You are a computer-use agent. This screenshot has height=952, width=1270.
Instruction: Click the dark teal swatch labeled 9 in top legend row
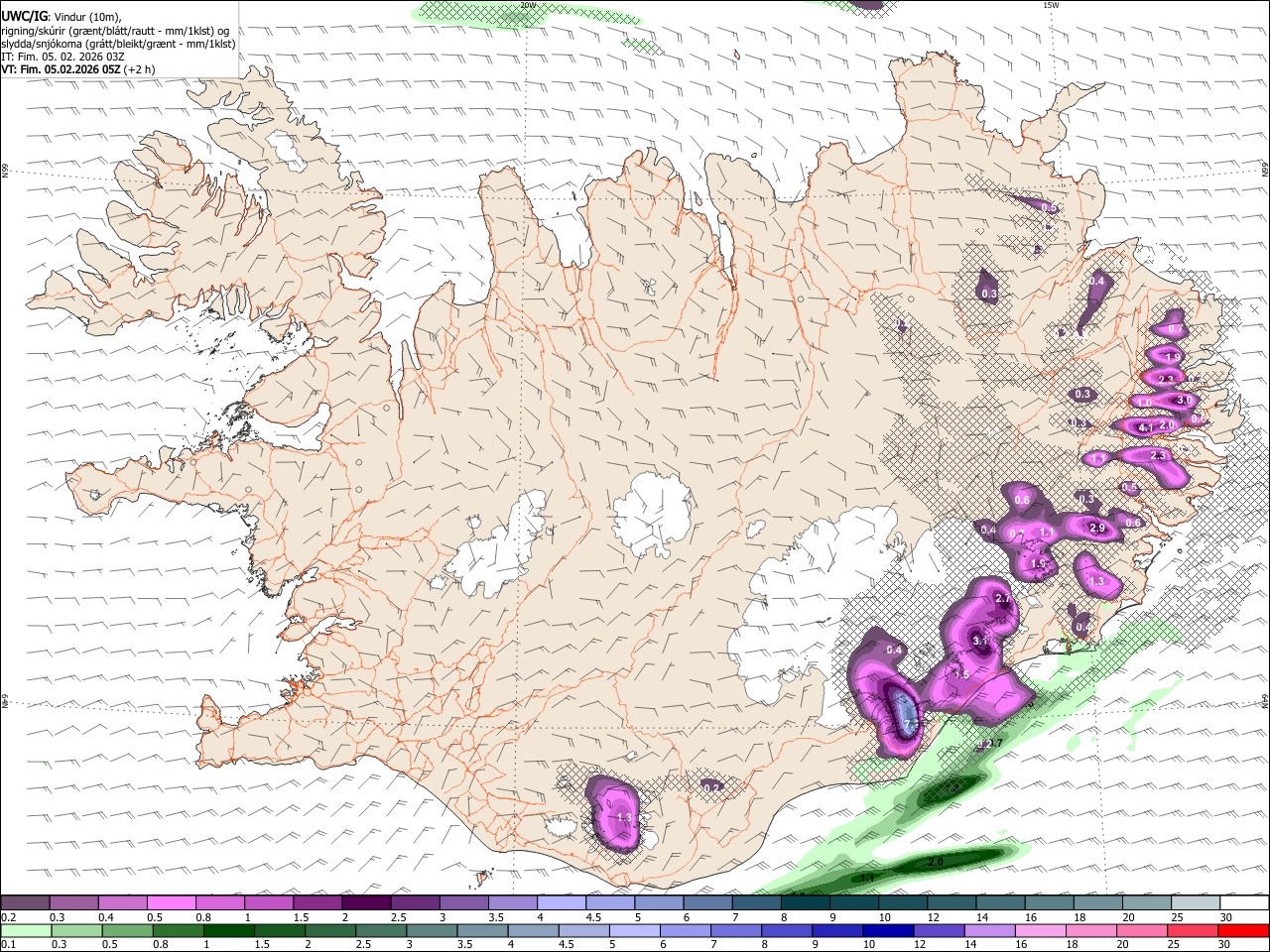[x=854, y=903]
